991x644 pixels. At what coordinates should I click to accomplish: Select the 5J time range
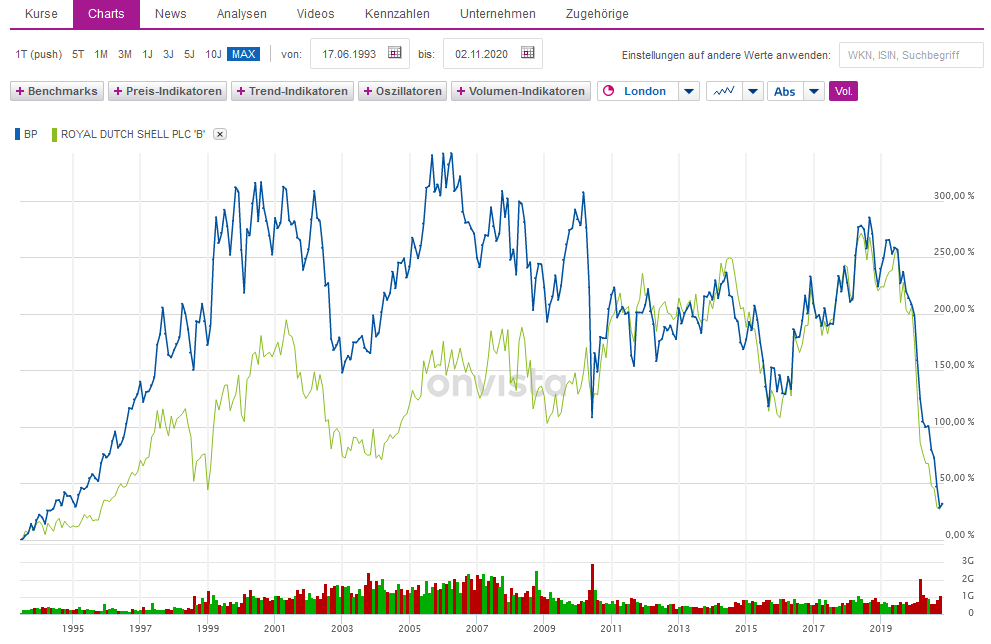pyautogui.click(x=189, y=54)
